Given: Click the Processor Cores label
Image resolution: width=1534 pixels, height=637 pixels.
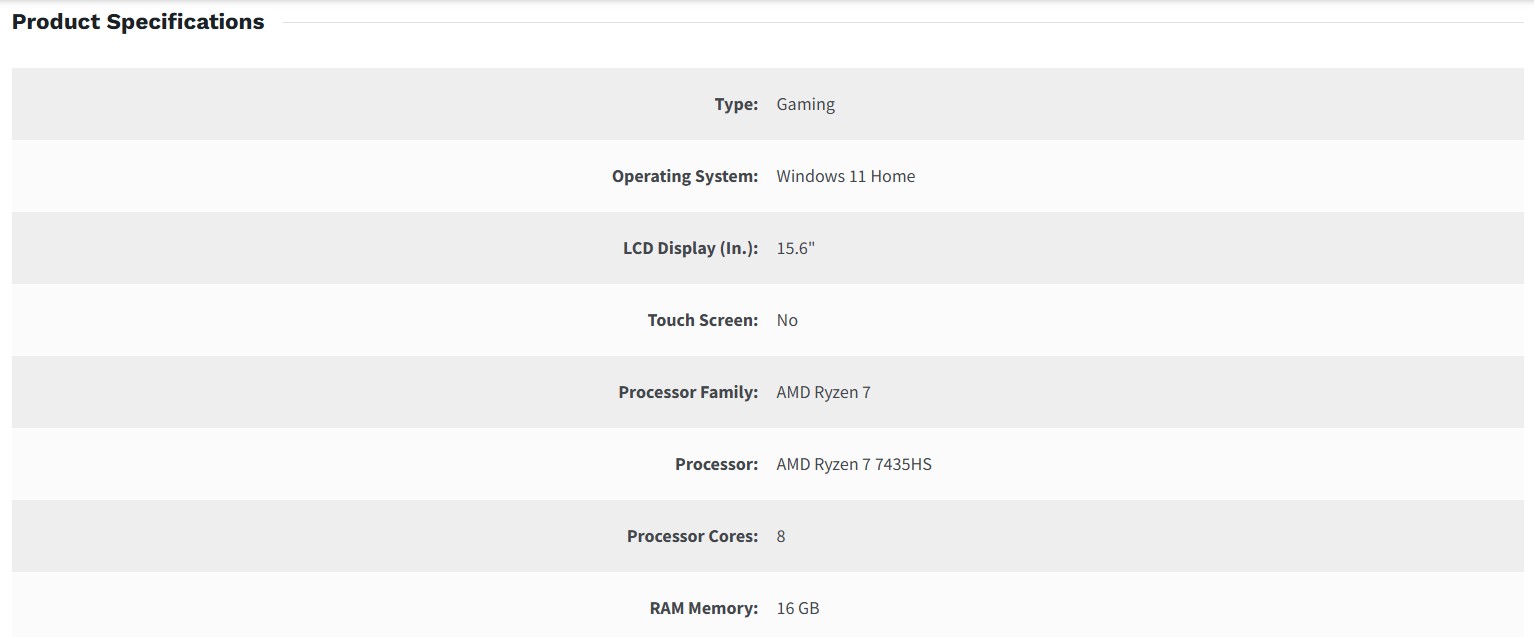Looking at the screenshot, I should tap(692, 536).
